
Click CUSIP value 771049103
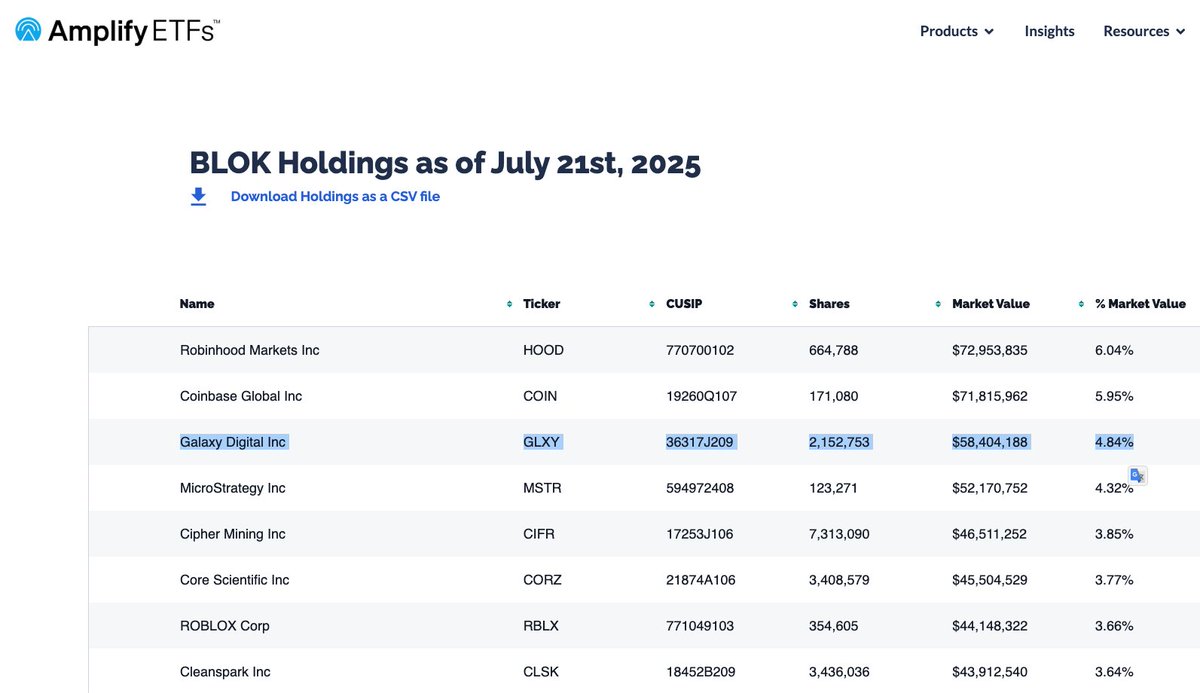[700, 626]
